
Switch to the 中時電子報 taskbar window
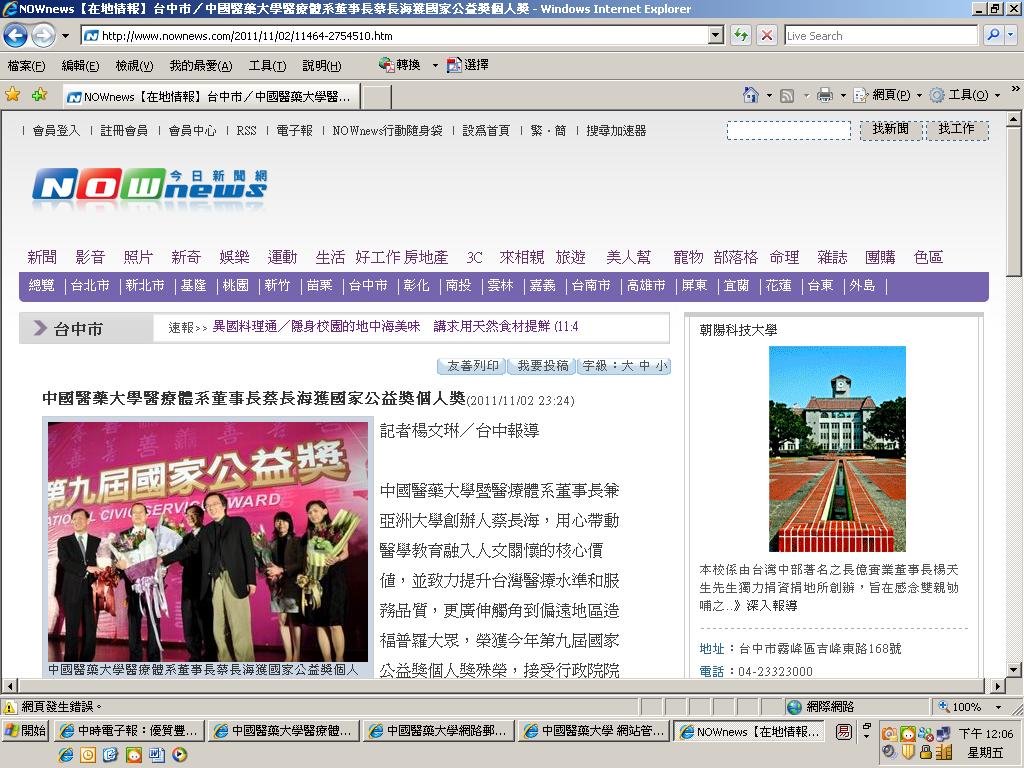(129, 731)
